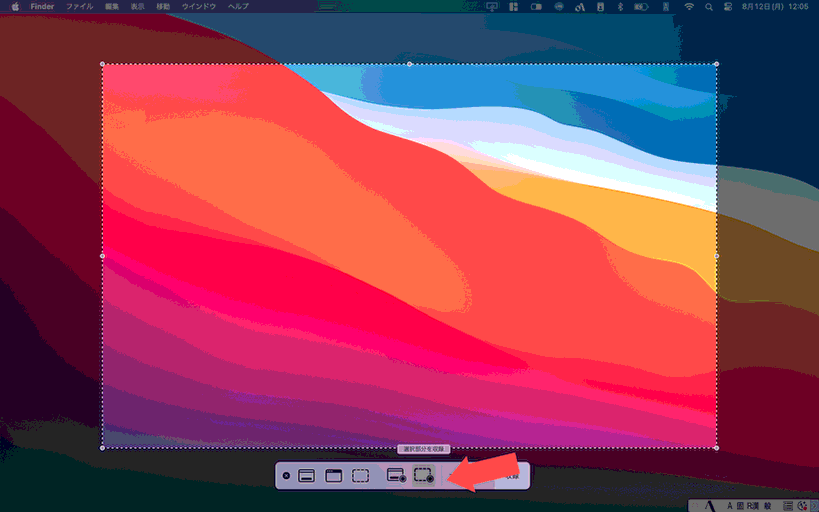Image resolution: width=819 pixels, height=512 pixels.
Task: Open Control Center icon in menu bar
Action: [x=728, y=6]
